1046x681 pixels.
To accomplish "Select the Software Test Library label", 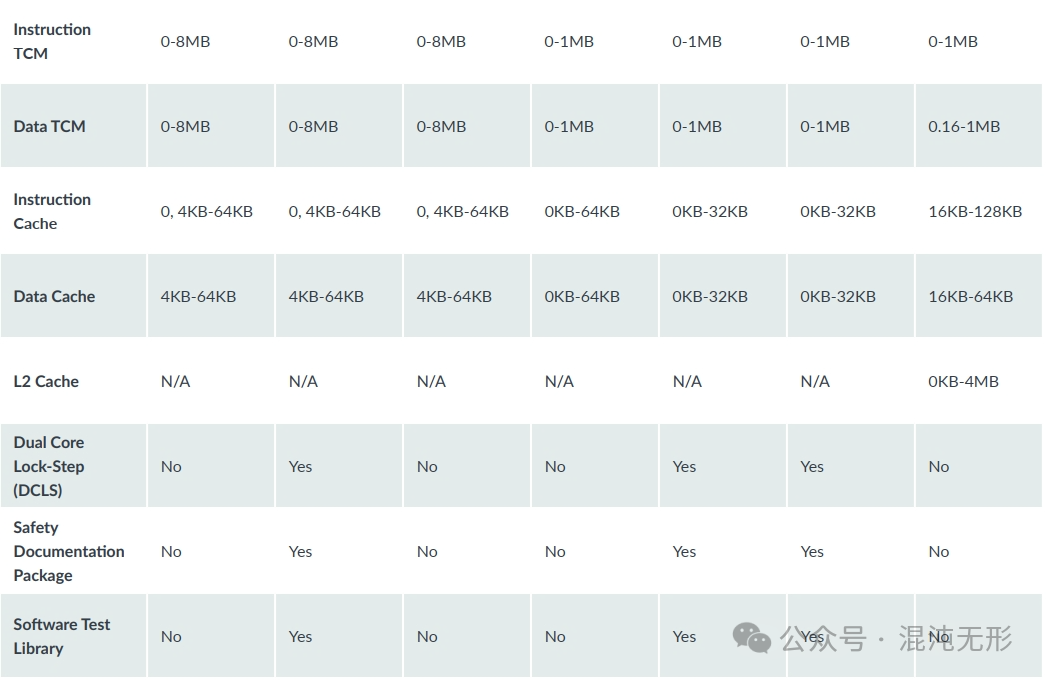I will (x=62, y=636).
